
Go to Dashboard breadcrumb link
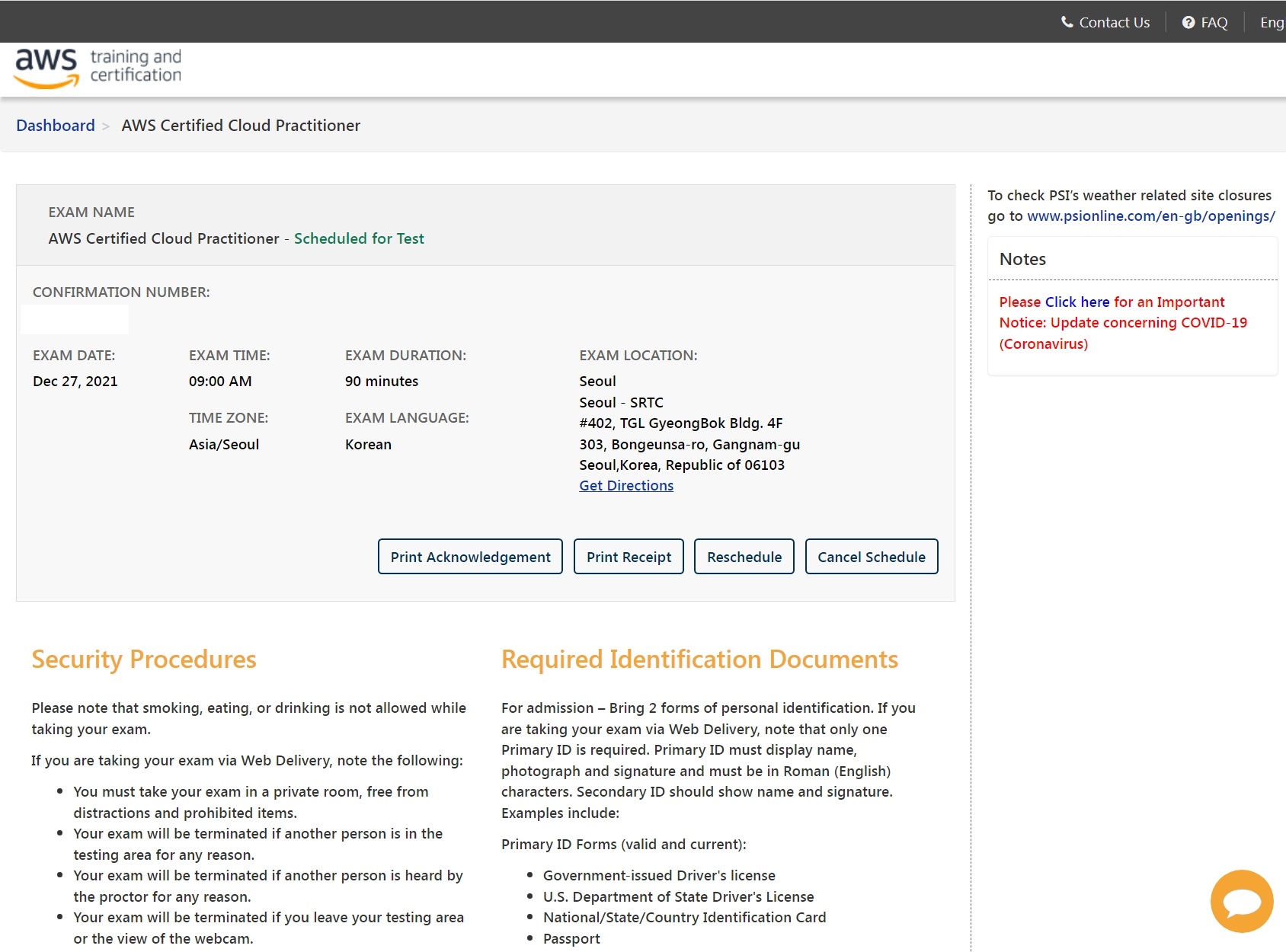tap(56, 126)
